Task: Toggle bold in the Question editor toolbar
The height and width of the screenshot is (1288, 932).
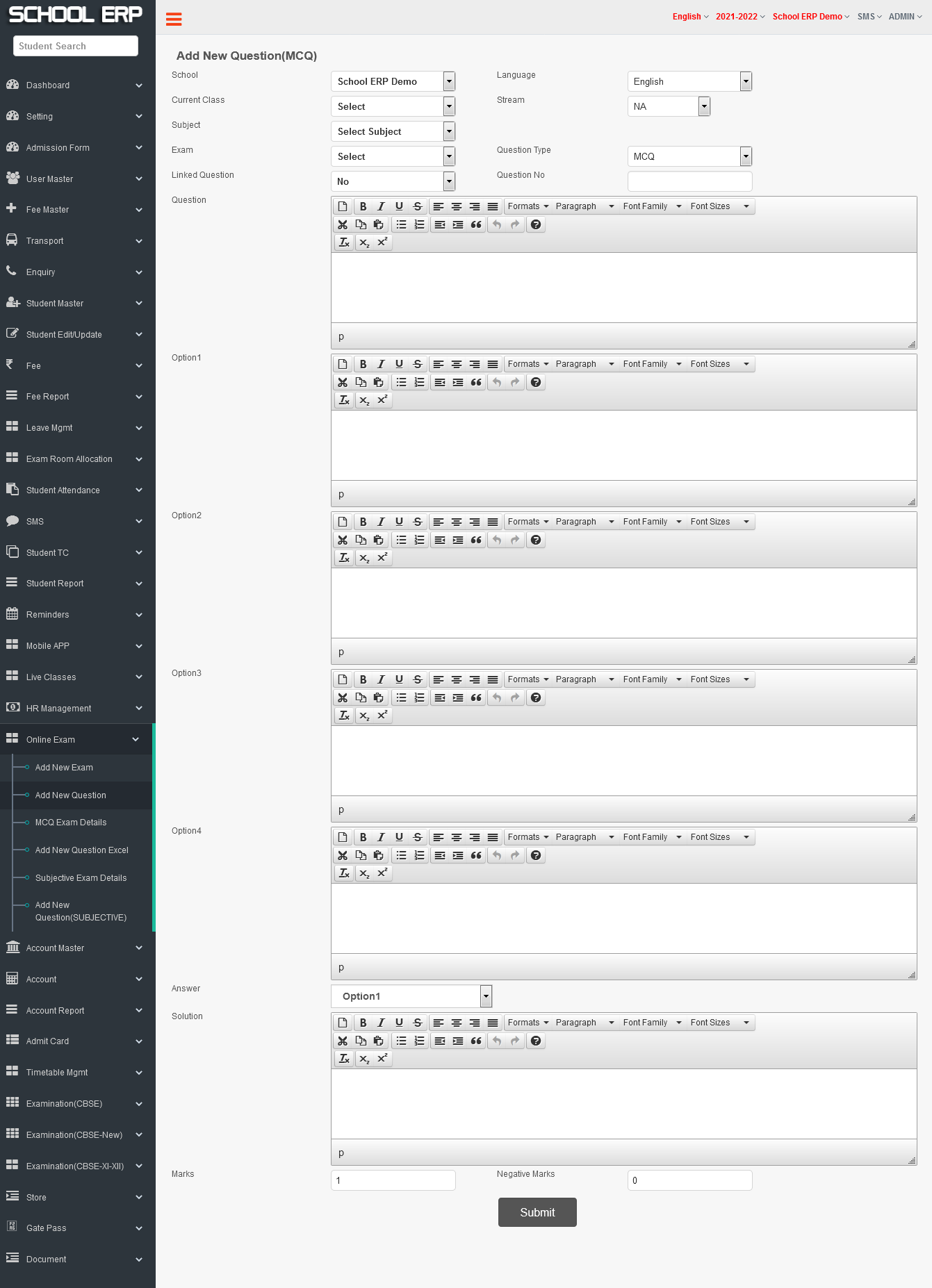Action: point(363,206)
